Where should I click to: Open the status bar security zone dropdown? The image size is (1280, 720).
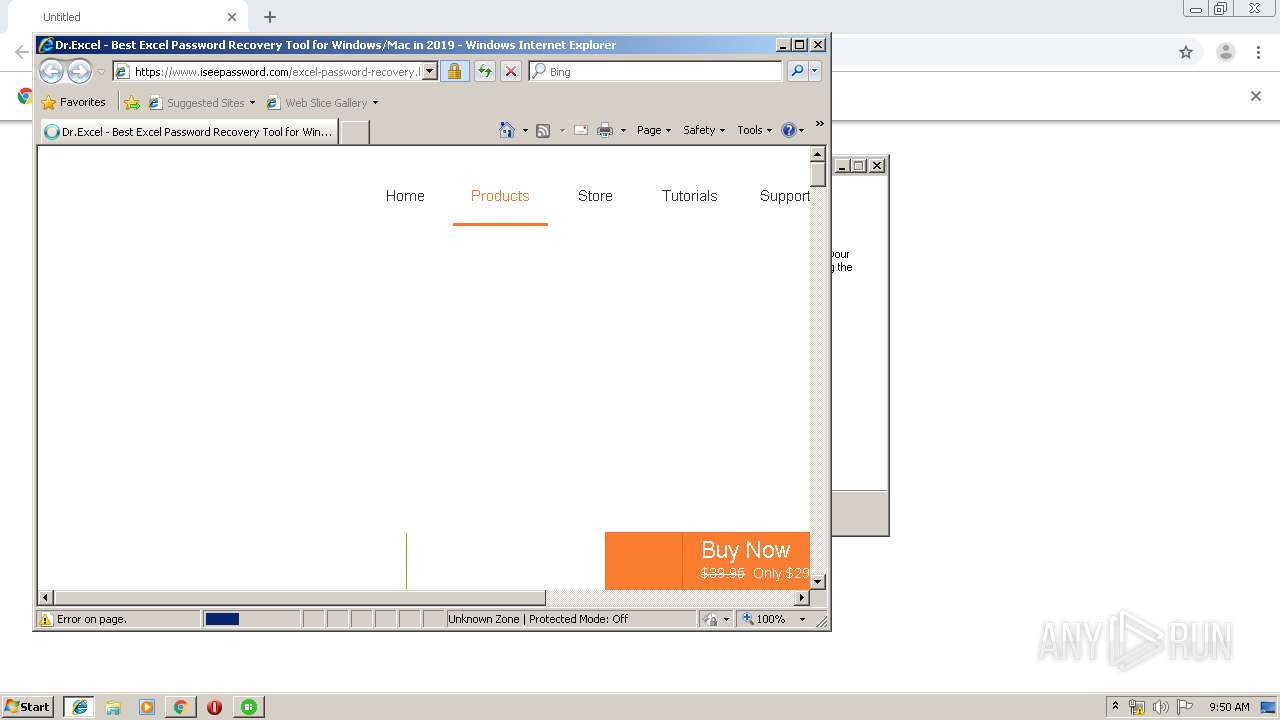tap(716, 619)
